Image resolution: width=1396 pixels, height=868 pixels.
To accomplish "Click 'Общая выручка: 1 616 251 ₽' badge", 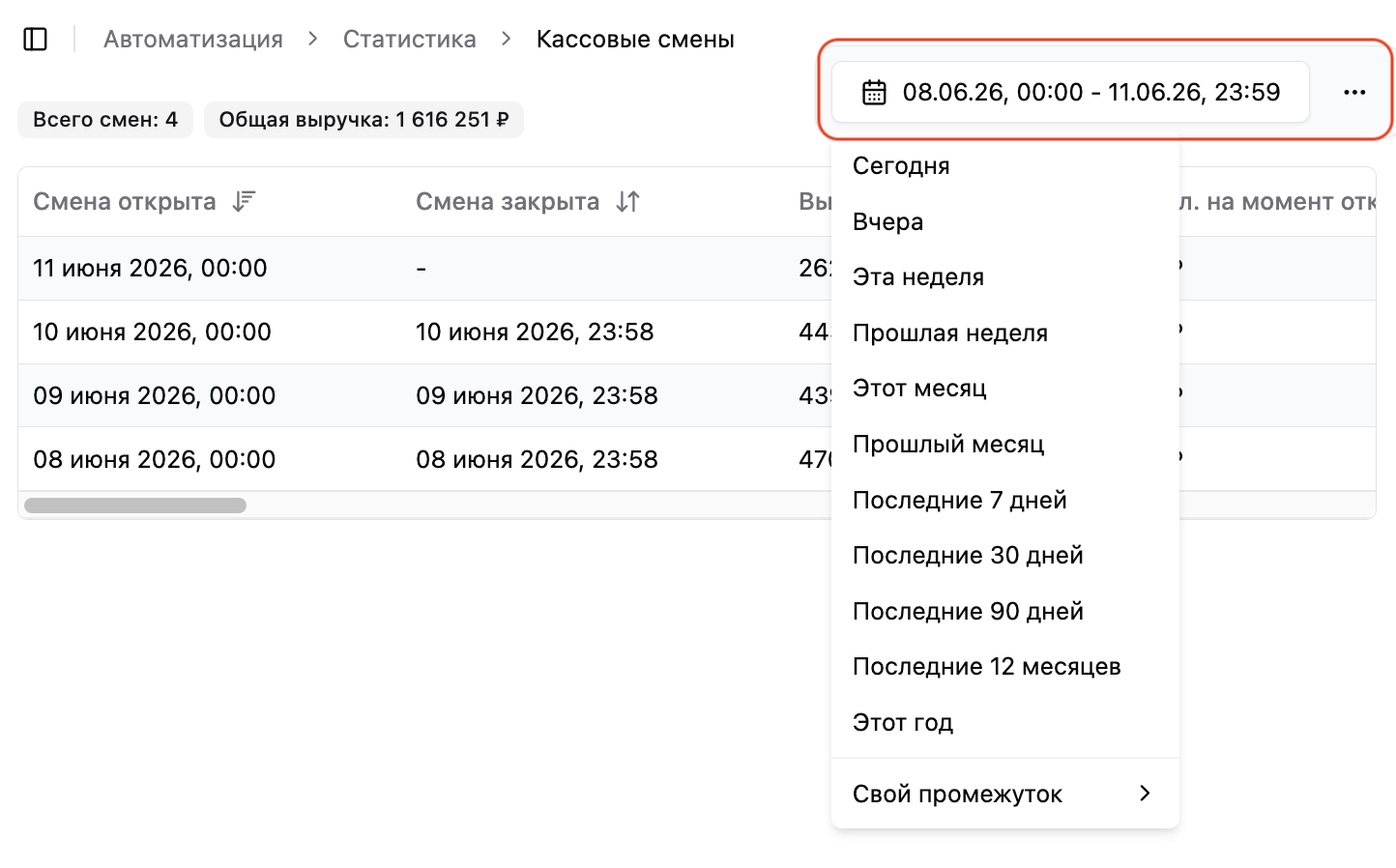I will tap(364, 120).
